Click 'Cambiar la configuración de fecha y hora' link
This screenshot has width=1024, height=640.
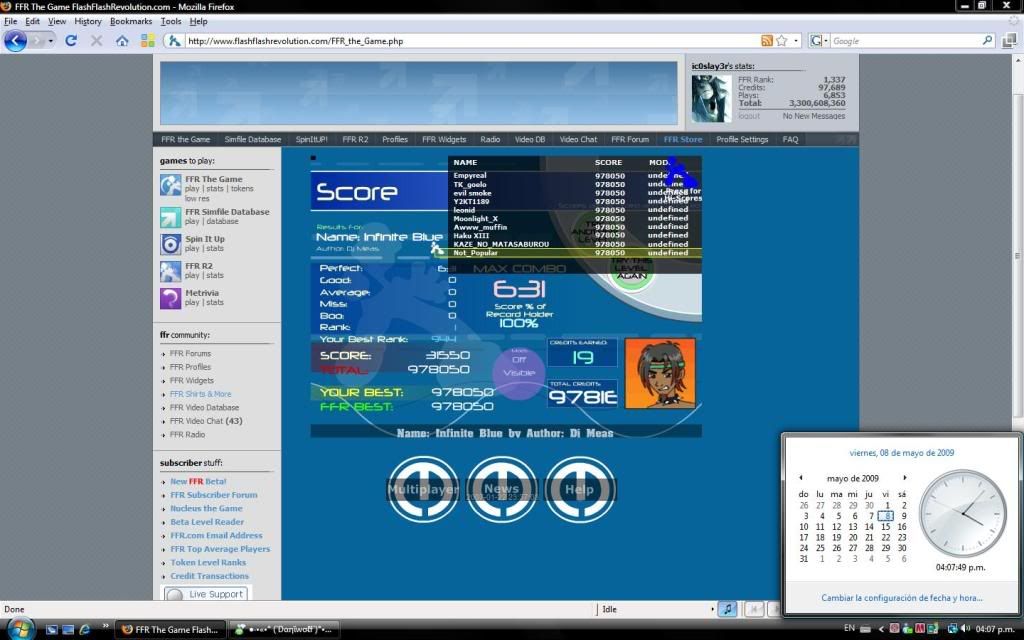pos(901,598)
